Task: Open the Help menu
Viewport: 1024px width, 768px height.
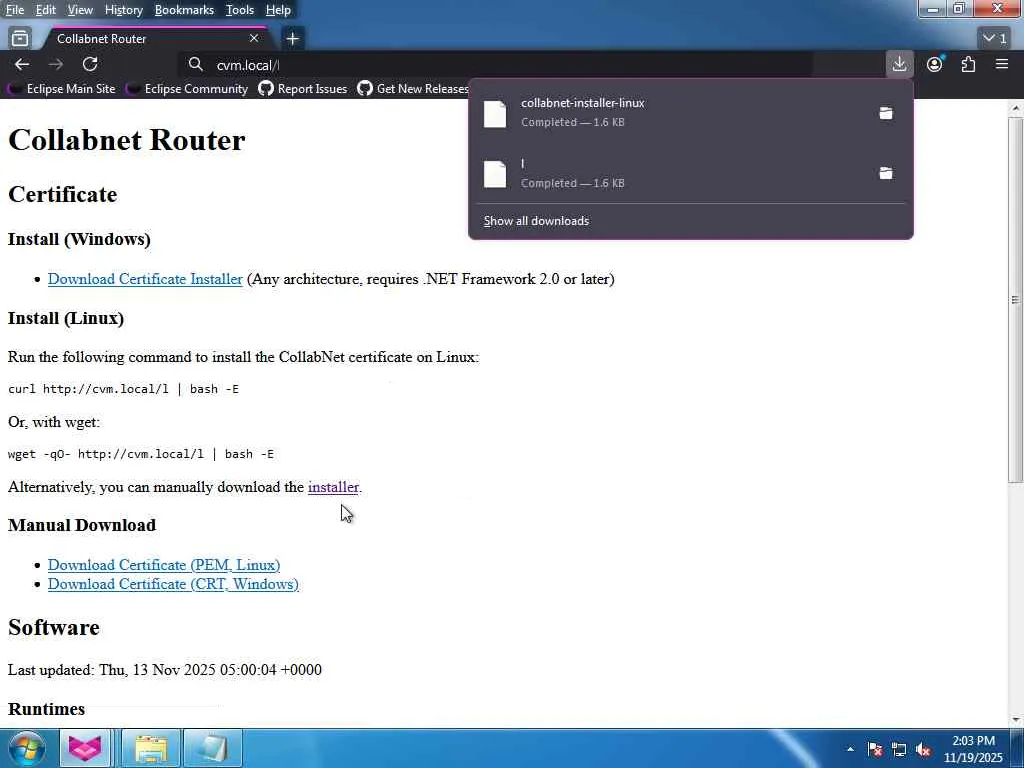Action: tap(278, 10)
